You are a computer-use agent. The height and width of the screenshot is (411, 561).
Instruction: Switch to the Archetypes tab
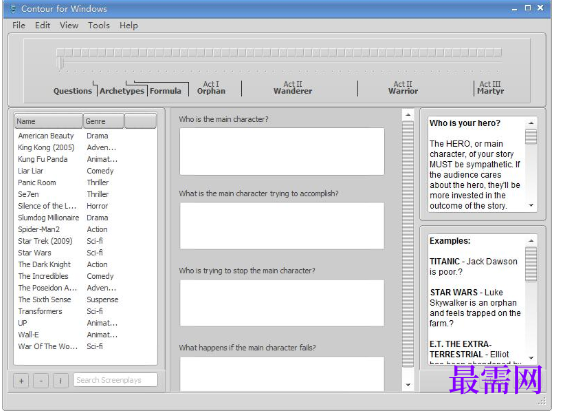click(122, 91)
